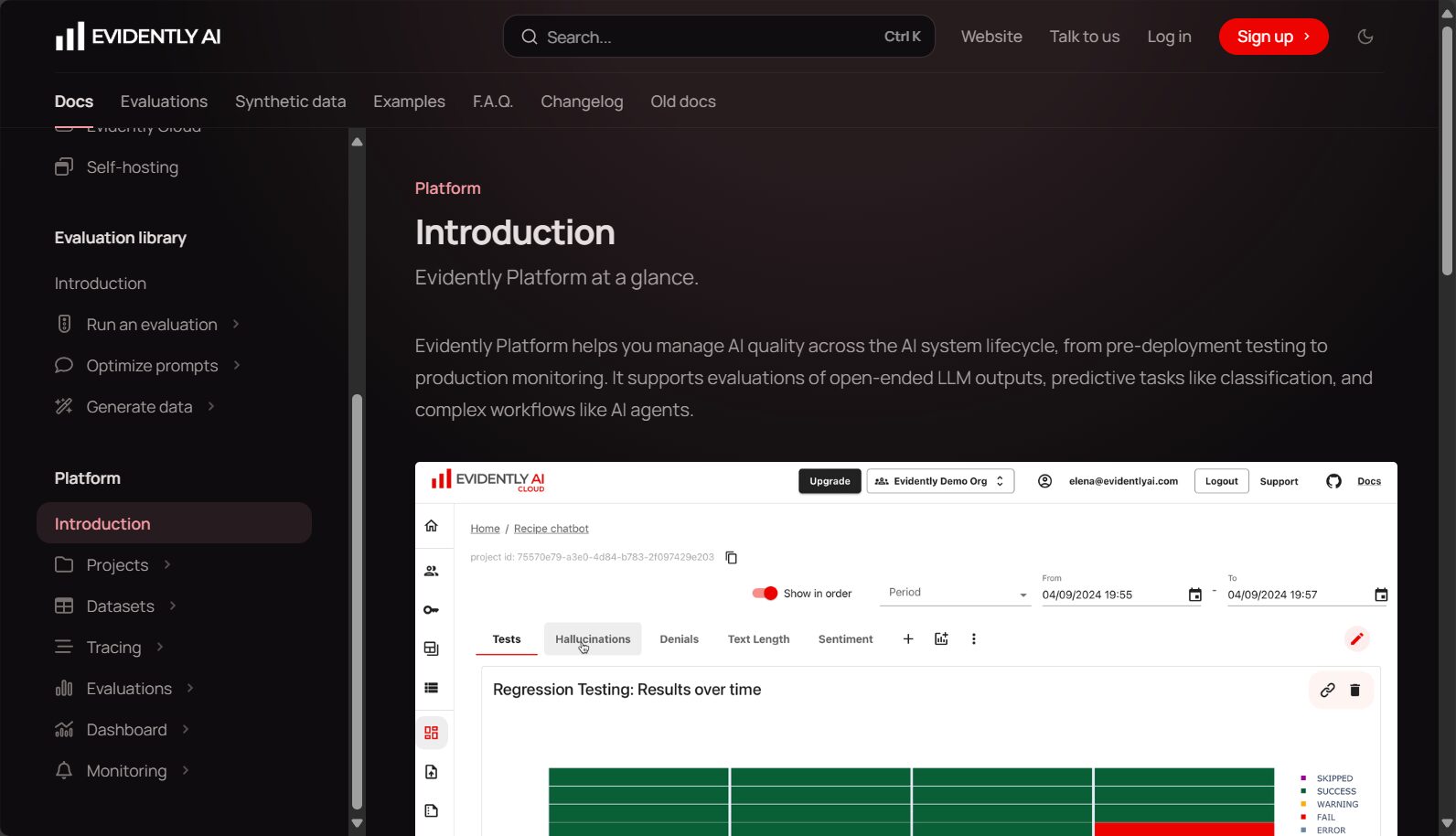This screenshot has height=836, width=1456.
Task: Switch to Sentiment dashboard tab
Action: pyautogui.click(x=845, y=638)
